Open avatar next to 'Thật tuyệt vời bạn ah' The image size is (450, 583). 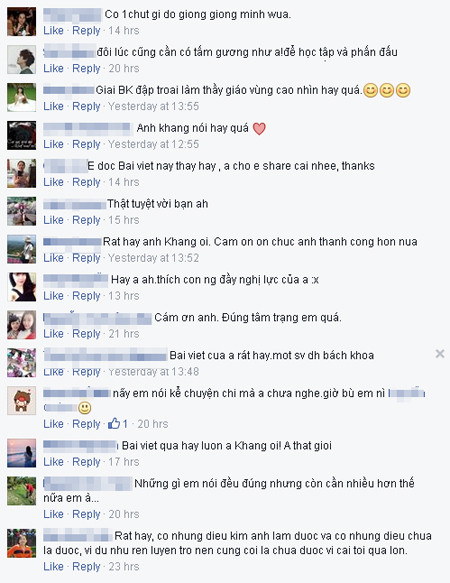pyautogui.click(x=22, y=211)
